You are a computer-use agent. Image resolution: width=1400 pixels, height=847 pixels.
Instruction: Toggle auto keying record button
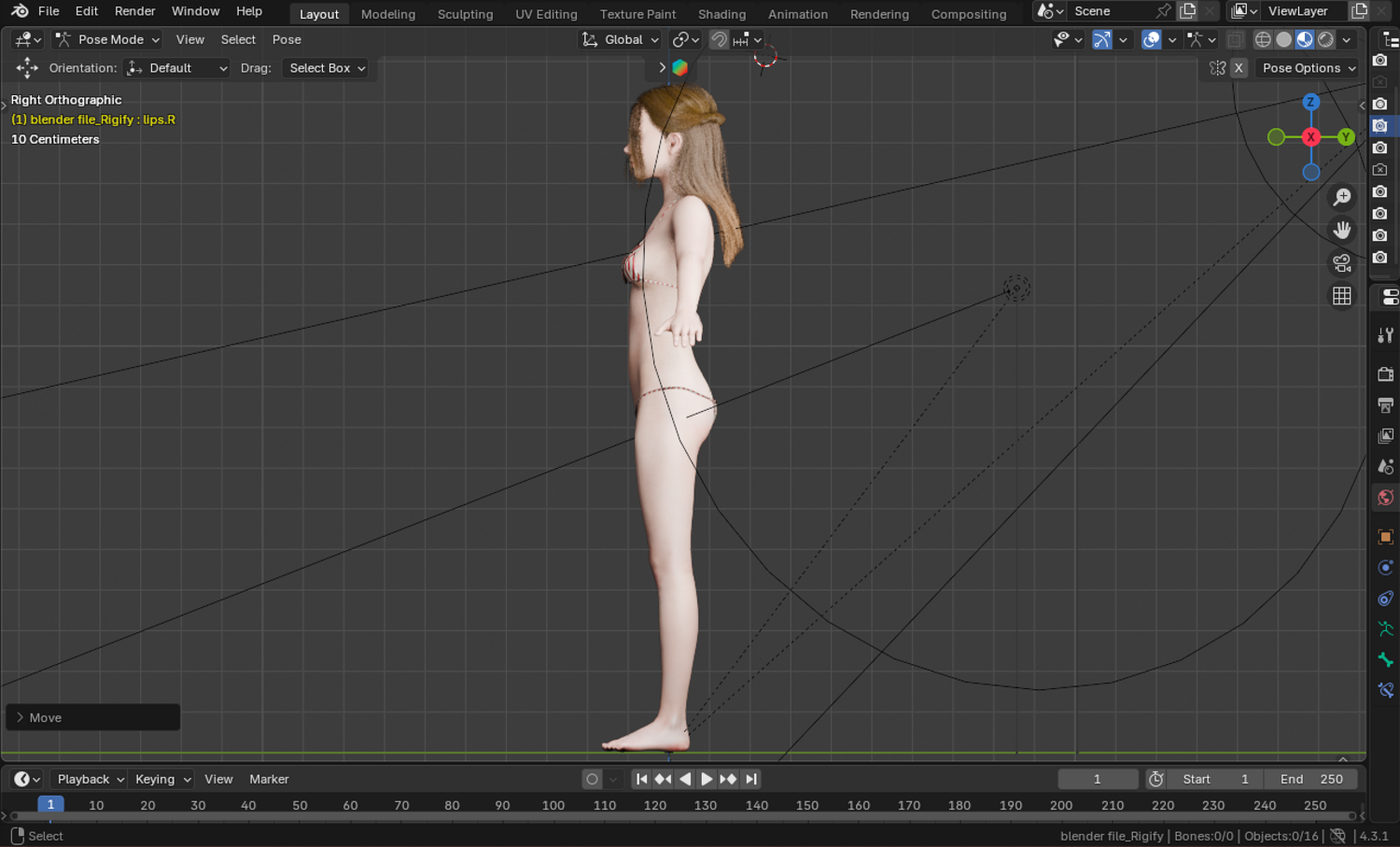click(592, 779)
